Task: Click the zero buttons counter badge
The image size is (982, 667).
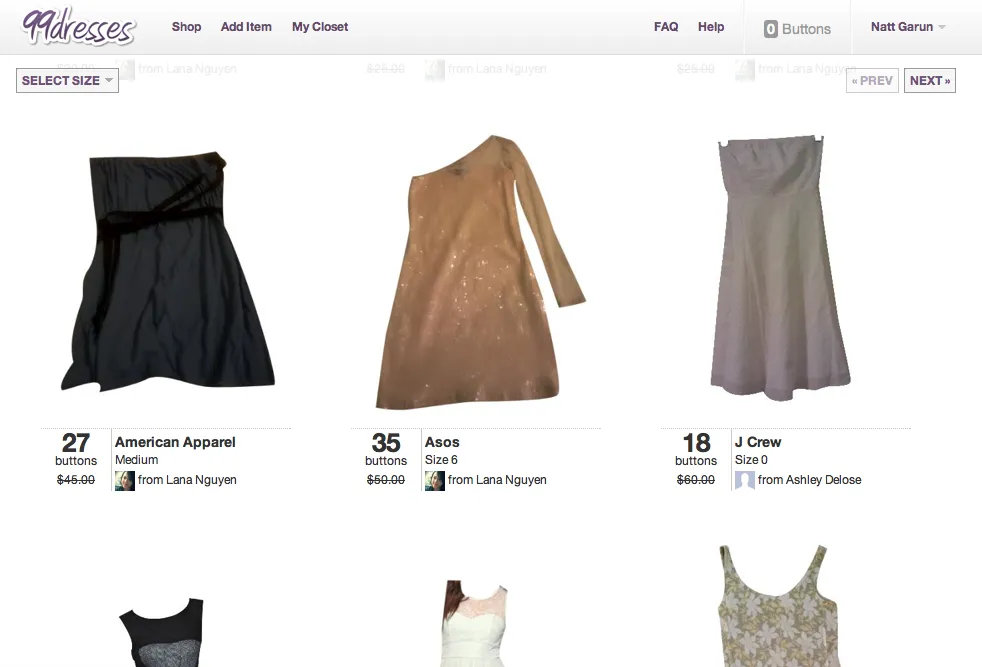Action: click(771, 29)
